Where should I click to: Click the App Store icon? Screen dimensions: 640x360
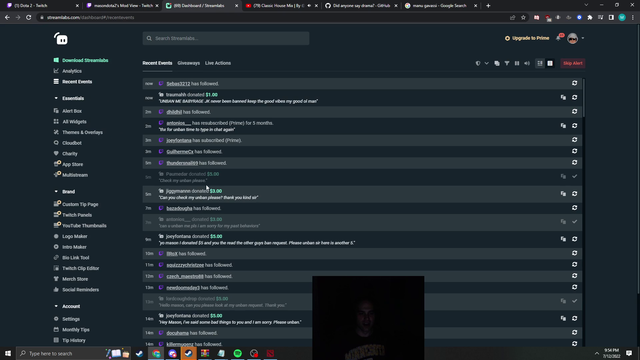(57, 164)
